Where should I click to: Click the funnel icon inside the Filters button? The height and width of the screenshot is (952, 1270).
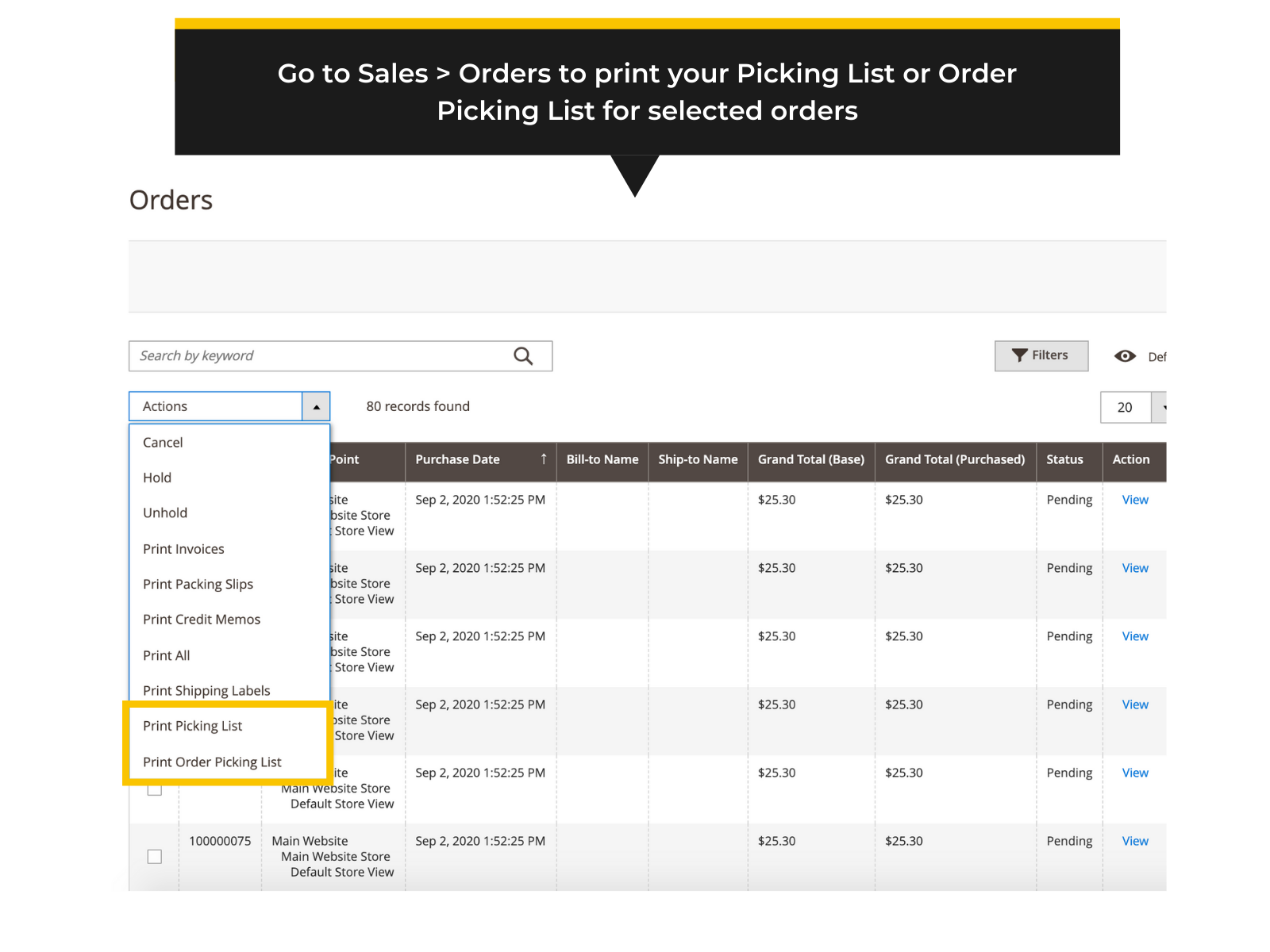pyautogui.click(x=1021, y=355)
